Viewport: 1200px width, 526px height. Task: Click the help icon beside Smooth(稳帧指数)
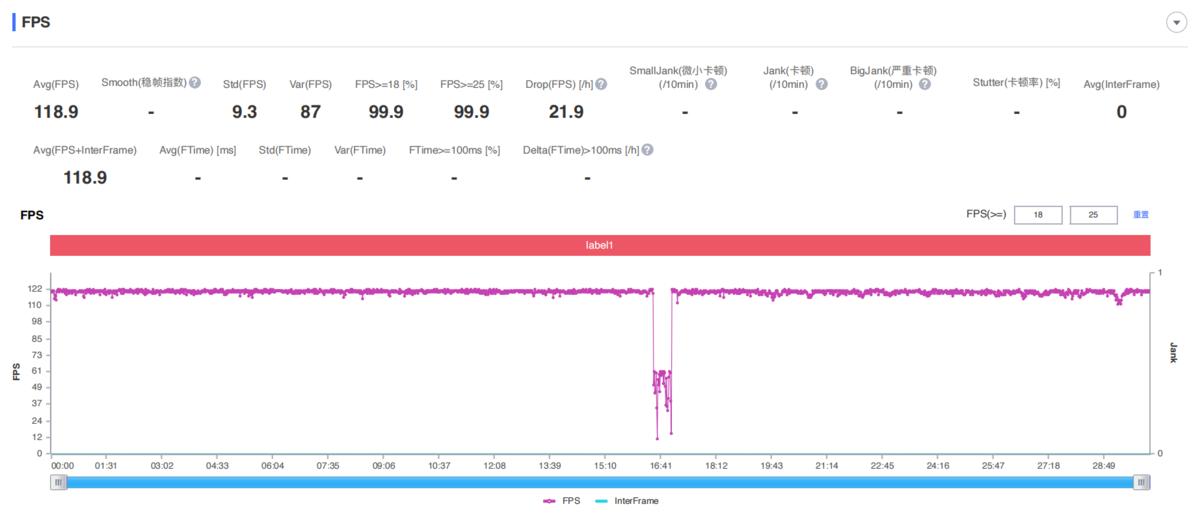(x=195, y=83)
